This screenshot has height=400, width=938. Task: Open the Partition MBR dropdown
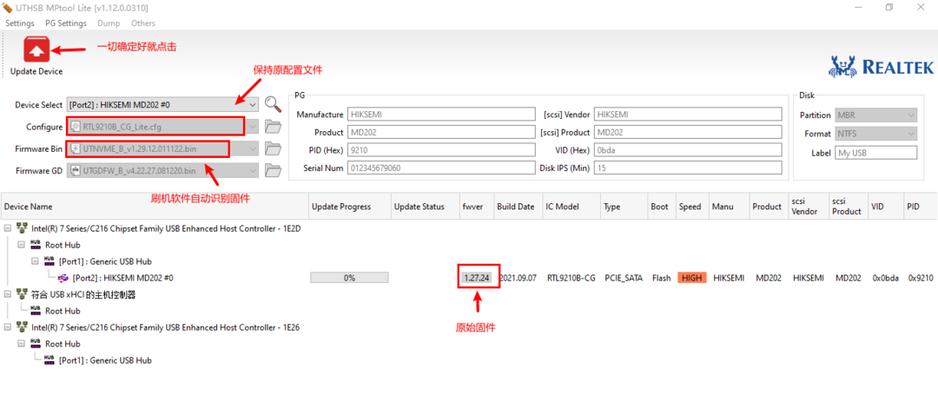(x=912, y=115)
